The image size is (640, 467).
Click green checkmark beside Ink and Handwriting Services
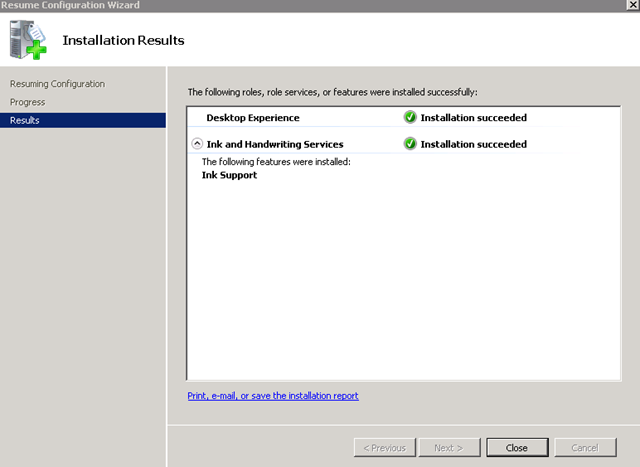[410, 144]
